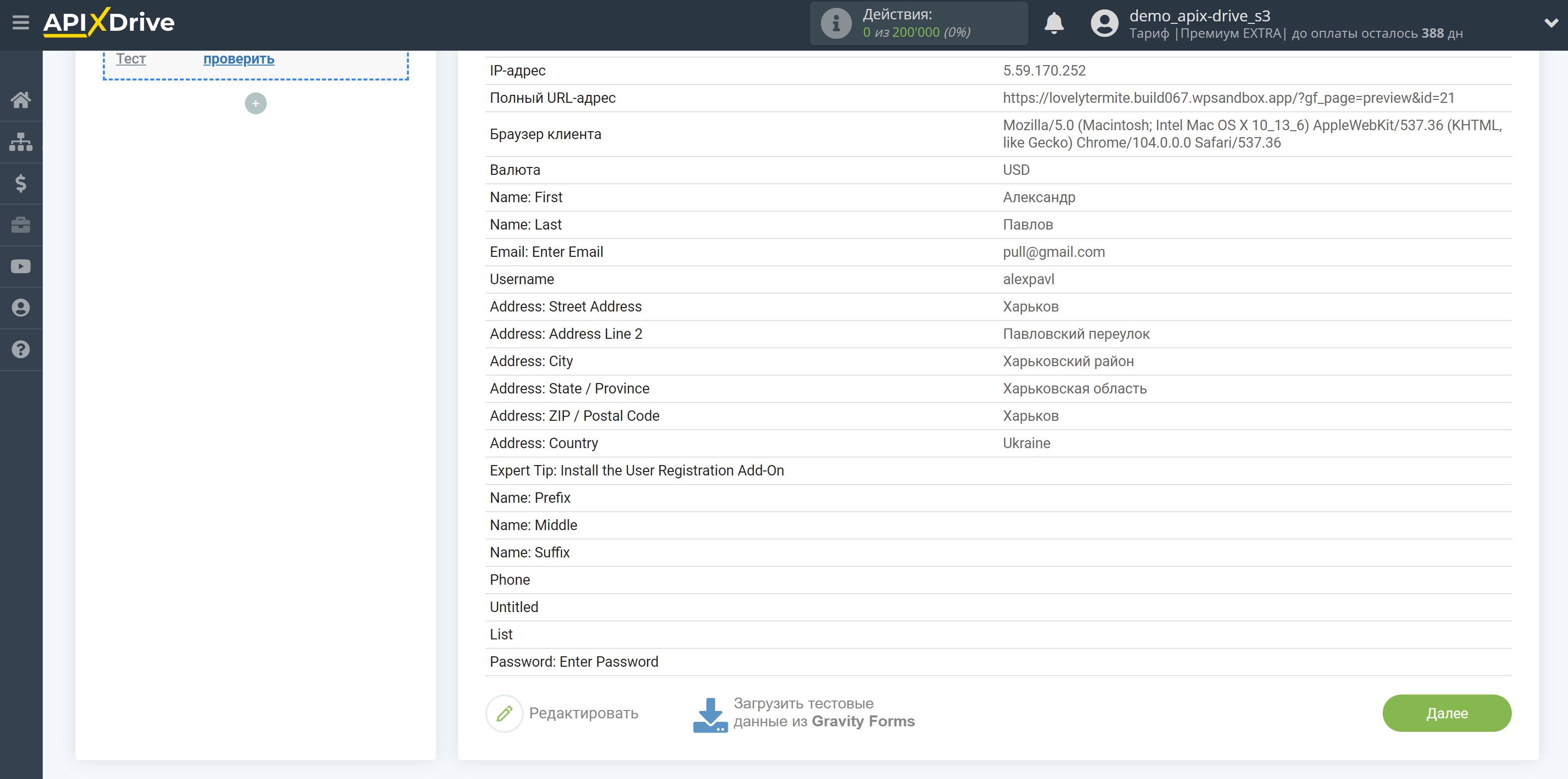Open the user profile sidebar icon
The height and width of the screenshot is (779, 1568).
tap(21, 308)
